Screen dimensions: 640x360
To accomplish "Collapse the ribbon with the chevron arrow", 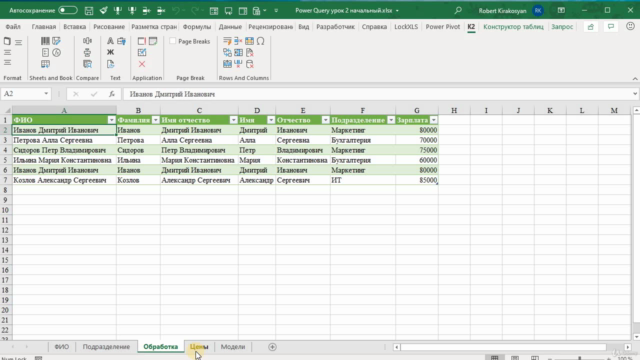I will coord(635,78).
